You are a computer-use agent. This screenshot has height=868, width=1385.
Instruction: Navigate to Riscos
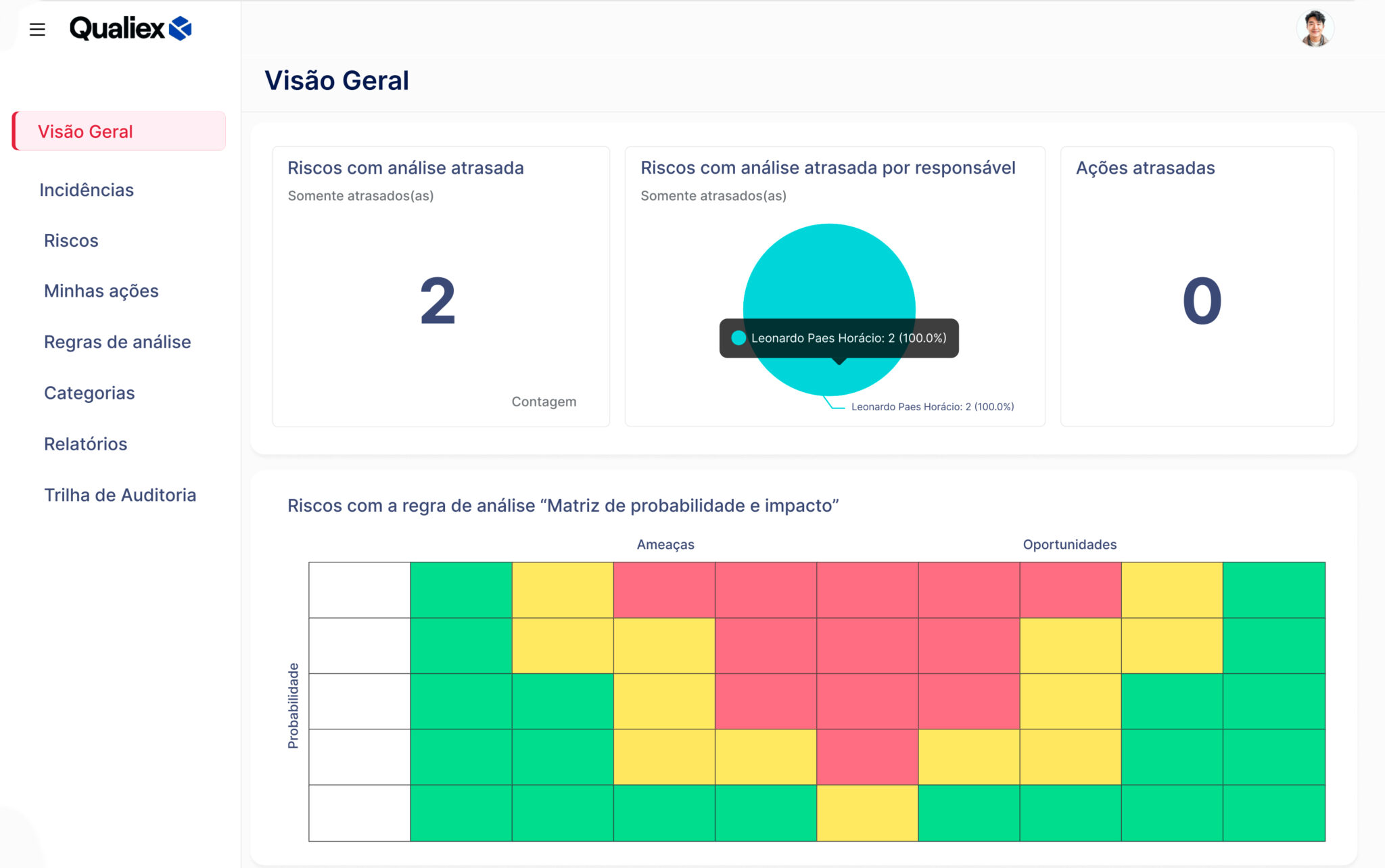point(71,240)
